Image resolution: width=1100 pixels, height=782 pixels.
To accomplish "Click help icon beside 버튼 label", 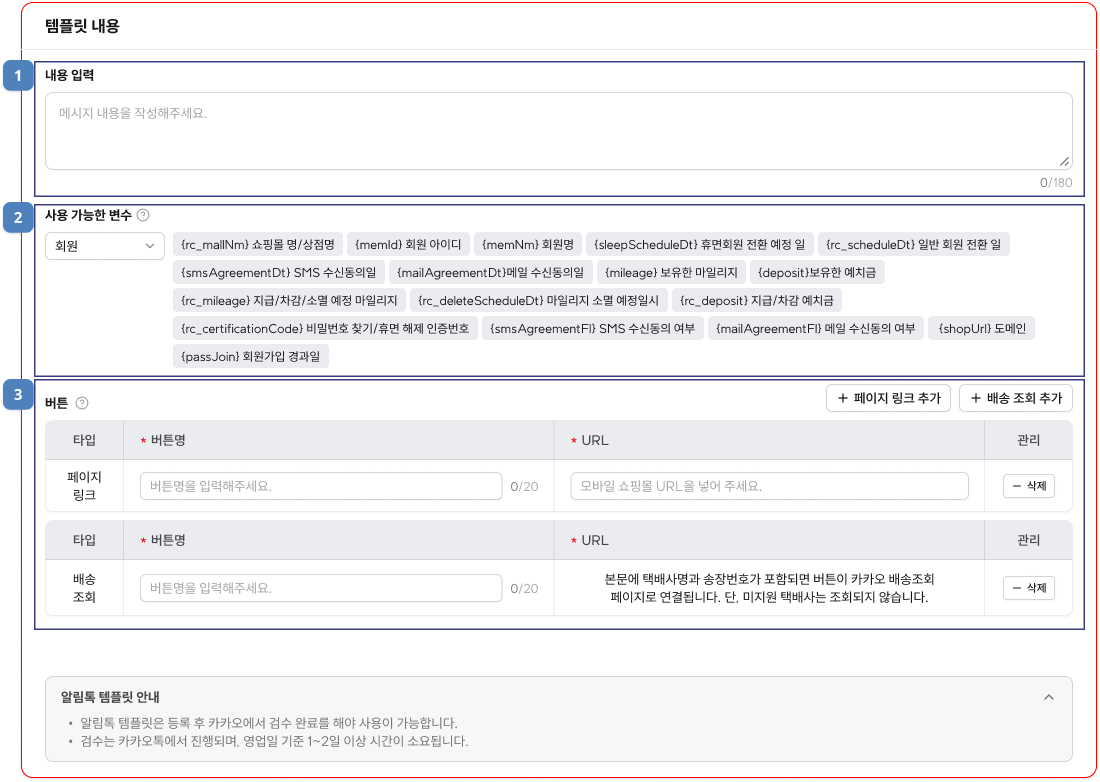I will click(x=82, y=403).
